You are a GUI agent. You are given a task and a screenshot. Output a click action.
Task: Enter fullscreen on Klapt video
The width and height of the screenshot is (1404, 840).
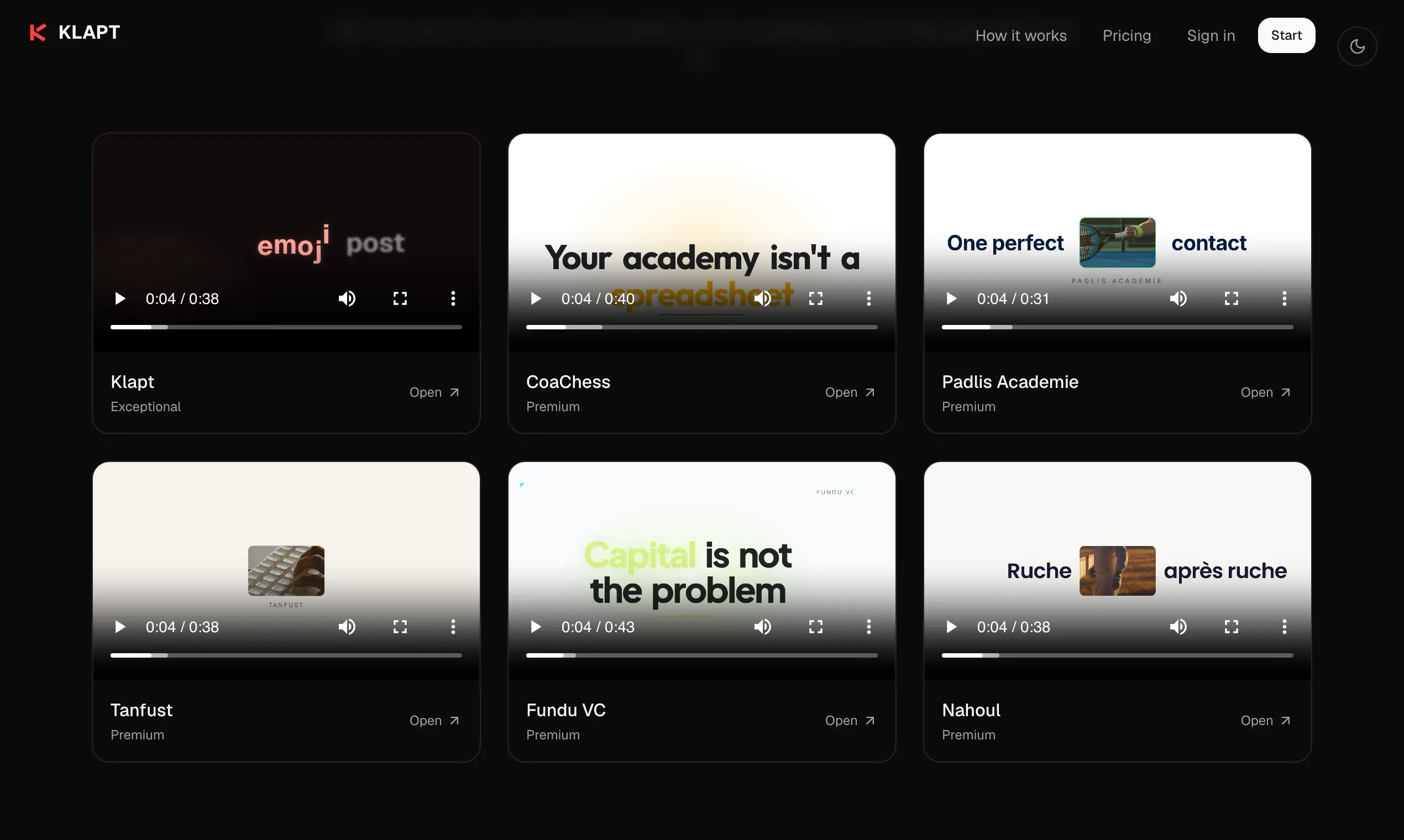pos(400,298)
